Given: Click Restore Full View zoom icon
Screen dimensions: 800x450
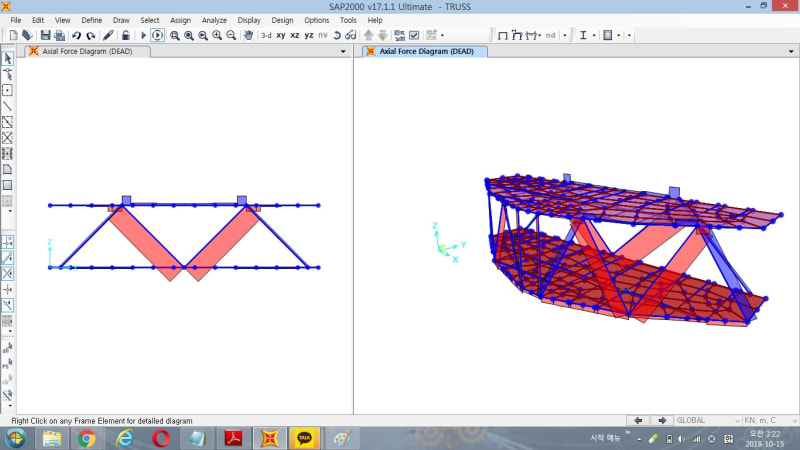Looking at the screenshot, I should coord(189,35).
